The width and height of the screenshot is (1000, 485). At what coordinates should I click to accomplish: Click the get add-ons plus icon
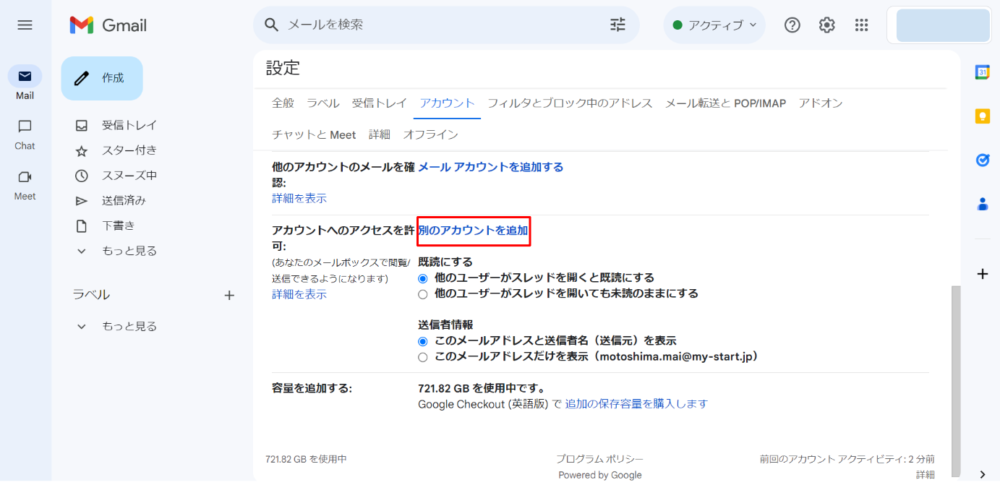[982, 274]
